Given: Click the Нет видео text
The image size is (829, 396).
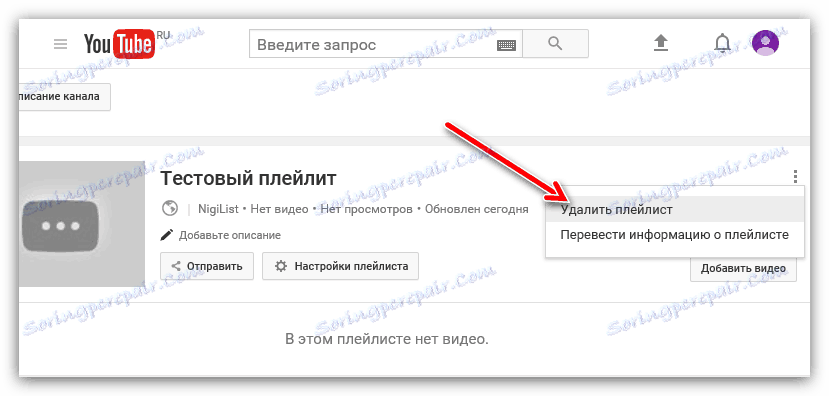Looking at the screenshot, I should click(279, 209).
